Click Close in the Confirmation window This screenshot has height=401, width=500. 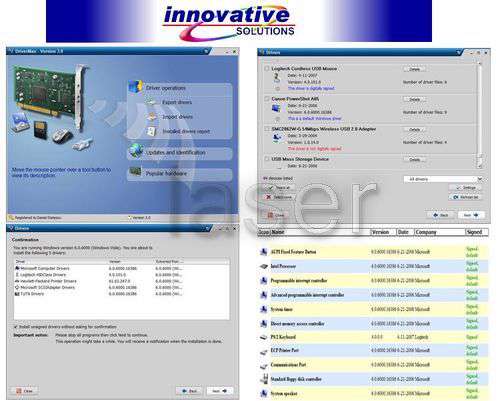pos(24,391)
